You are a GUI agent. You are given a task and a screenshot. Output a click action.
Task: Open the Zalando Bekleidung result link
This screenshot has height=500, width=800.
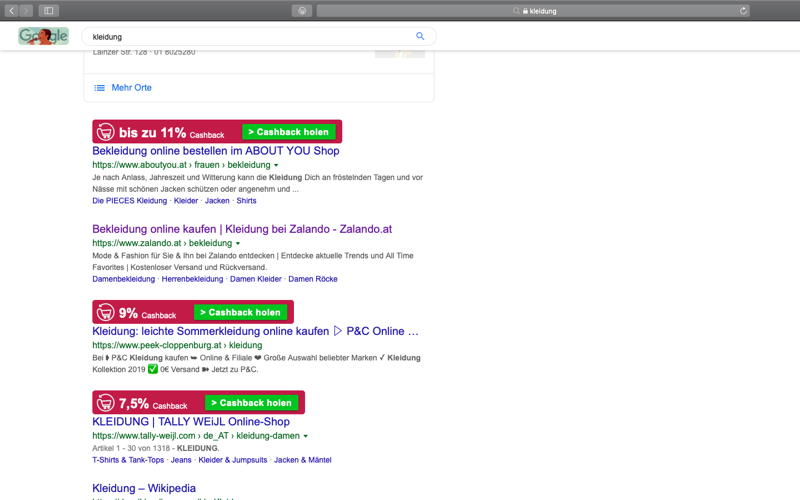click(x=242, y=229)
